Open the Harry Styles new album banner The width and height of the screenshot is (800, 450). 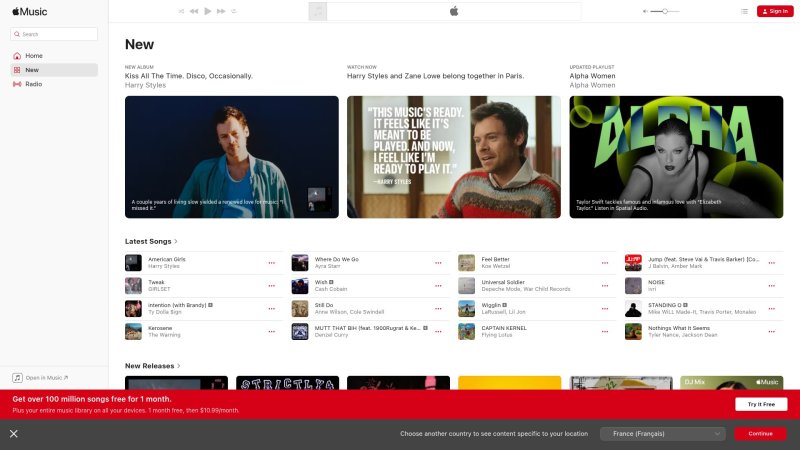click(232, 157)
